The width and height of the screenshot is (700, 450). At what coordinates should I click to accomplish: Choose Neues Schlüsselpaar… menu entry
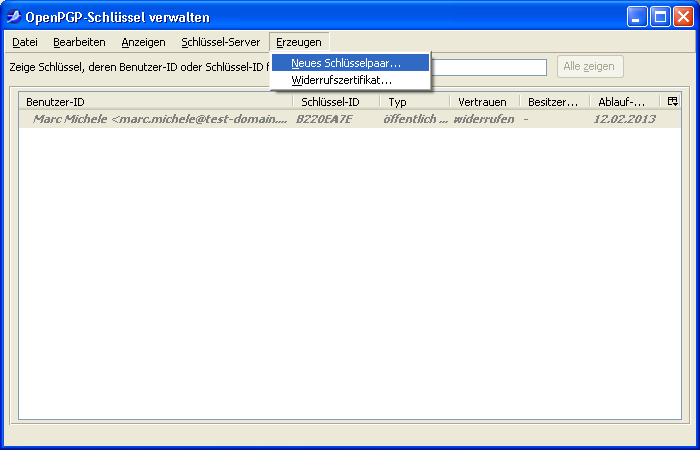click(350, 63)
